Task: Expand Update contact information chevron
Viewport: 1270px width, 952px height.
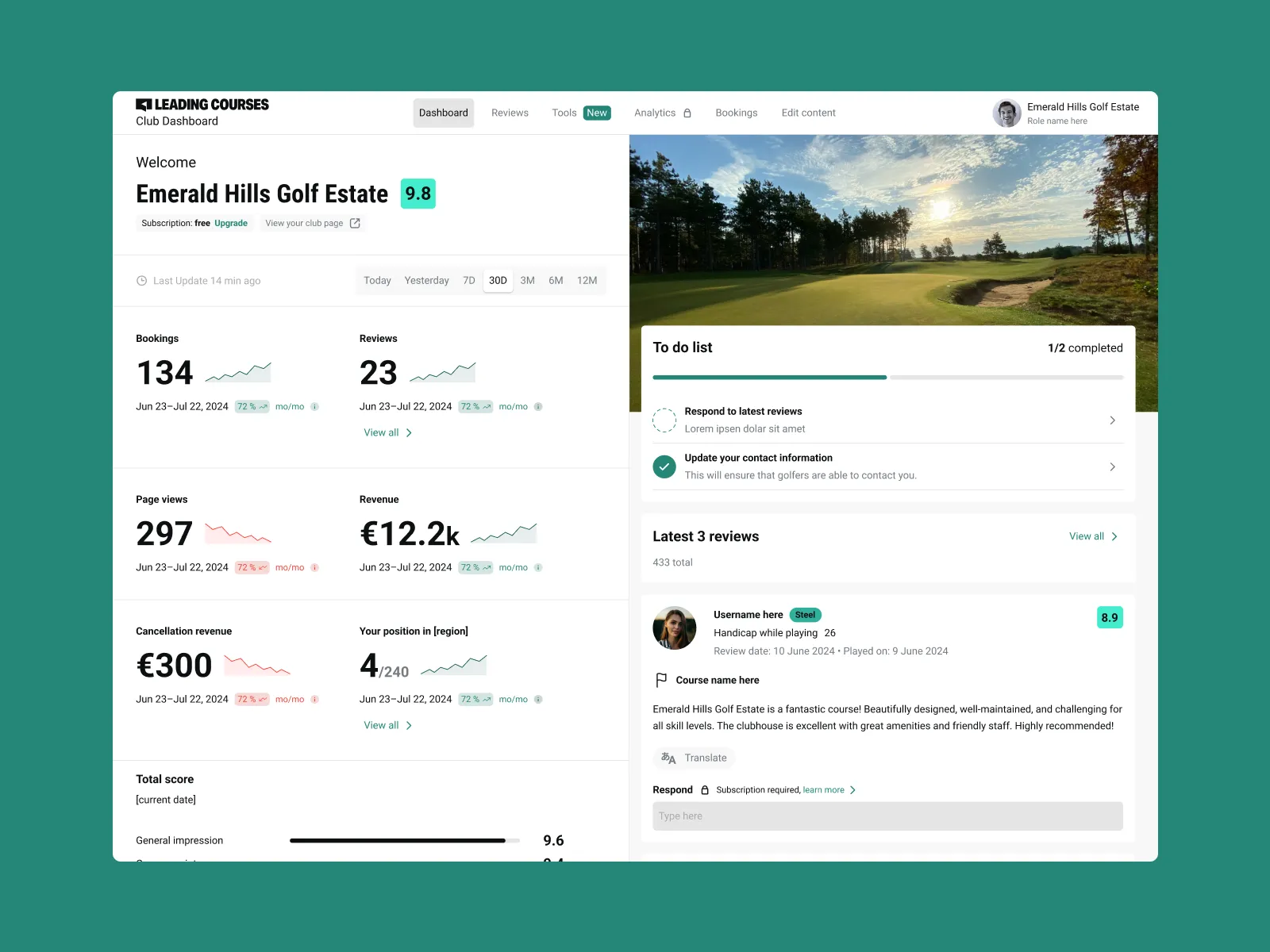Action: pos(1112,466)
